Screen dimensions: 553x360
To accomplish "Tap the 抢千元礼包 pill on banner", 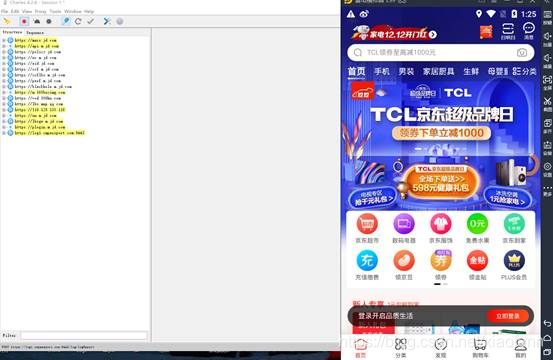I will click(373, 197).
